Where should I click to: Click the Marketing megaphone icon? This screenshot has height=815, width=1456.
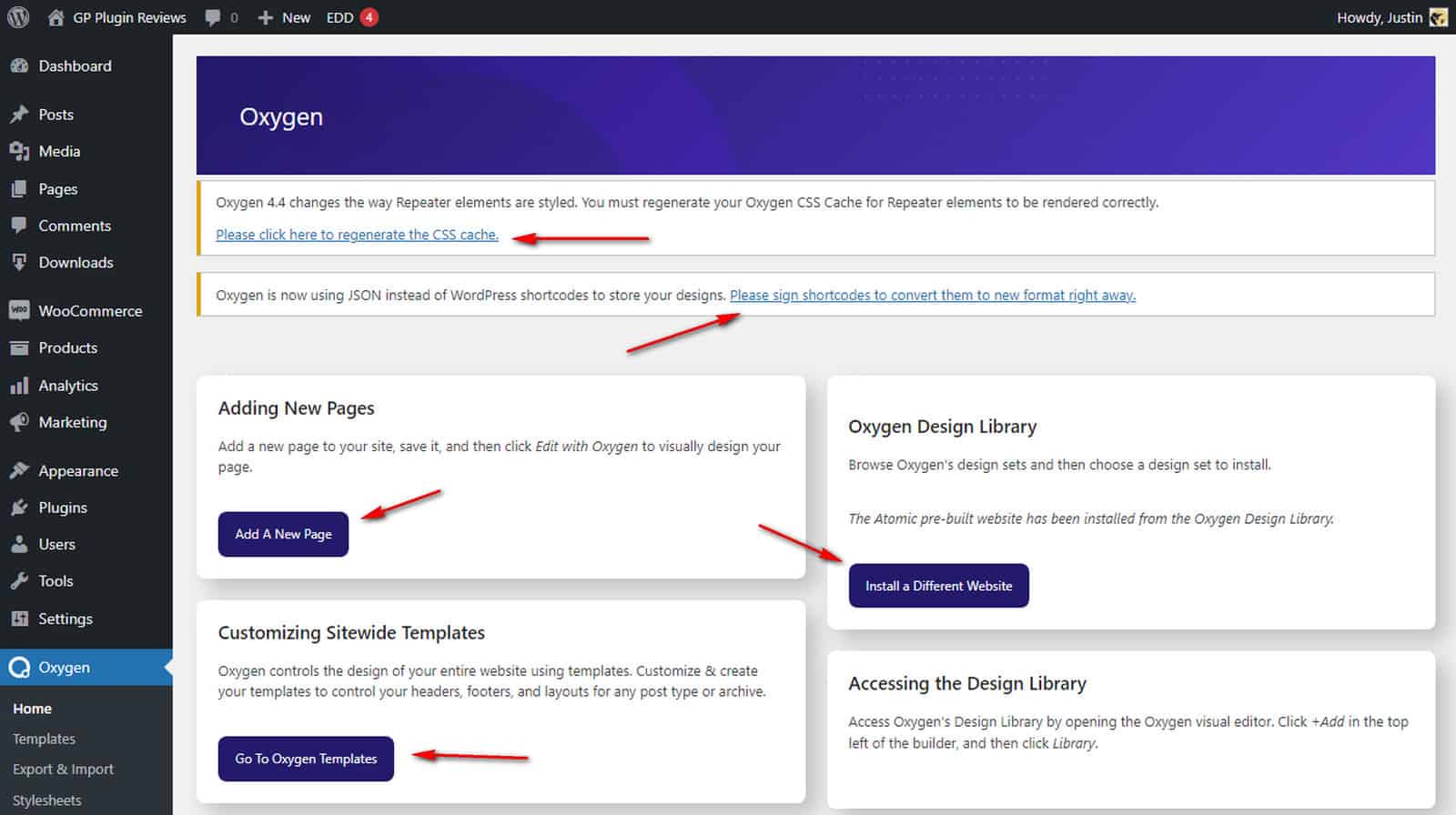(x=19, y=422)
